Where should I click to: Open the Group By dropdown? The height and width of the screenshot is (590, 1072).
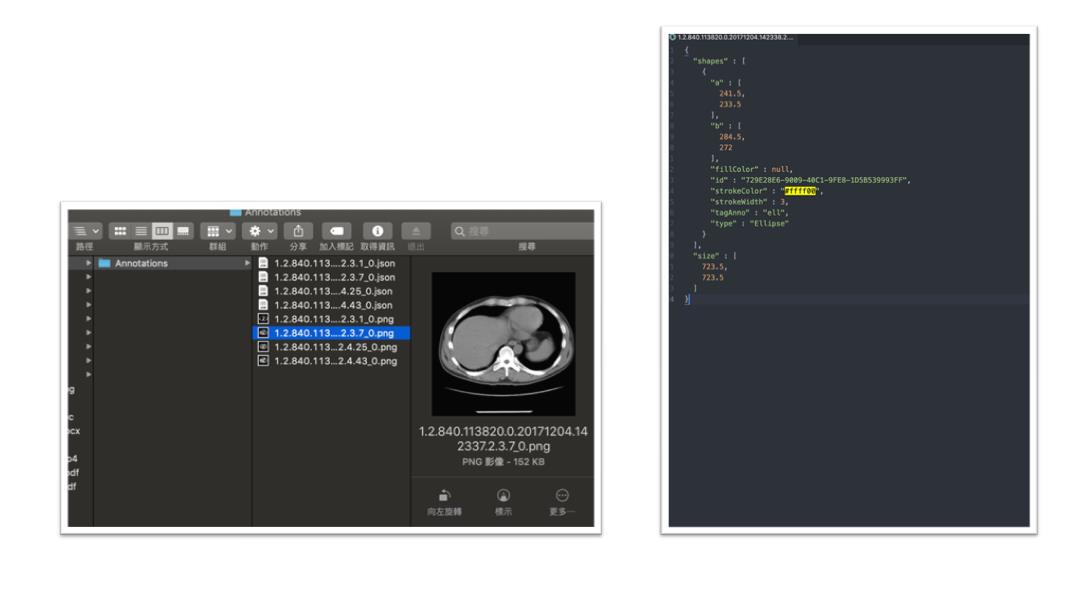217,231
